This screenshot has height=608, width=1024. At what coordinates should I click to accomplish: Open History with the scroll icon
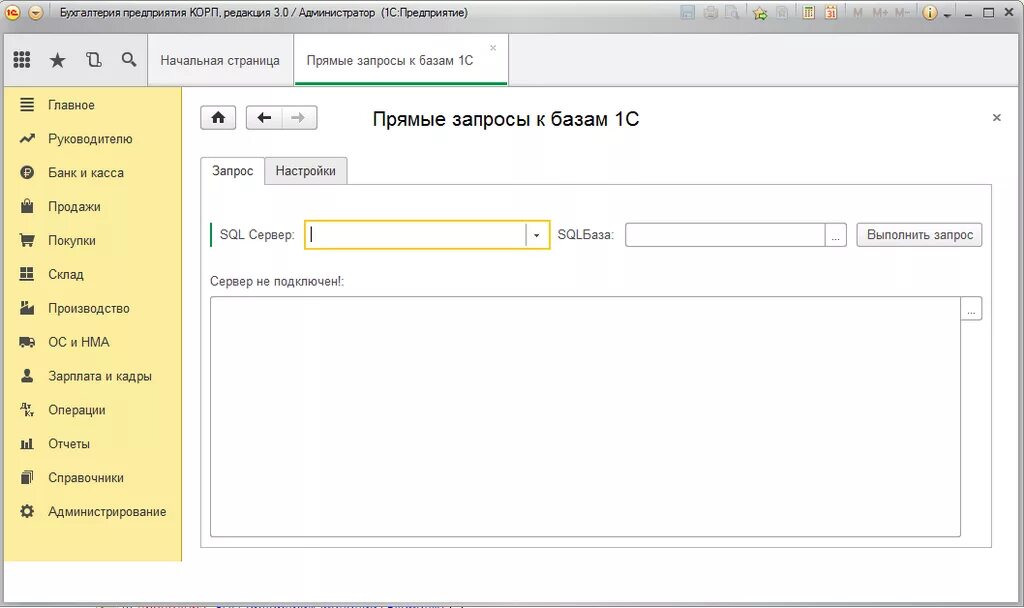pos(93,59)
